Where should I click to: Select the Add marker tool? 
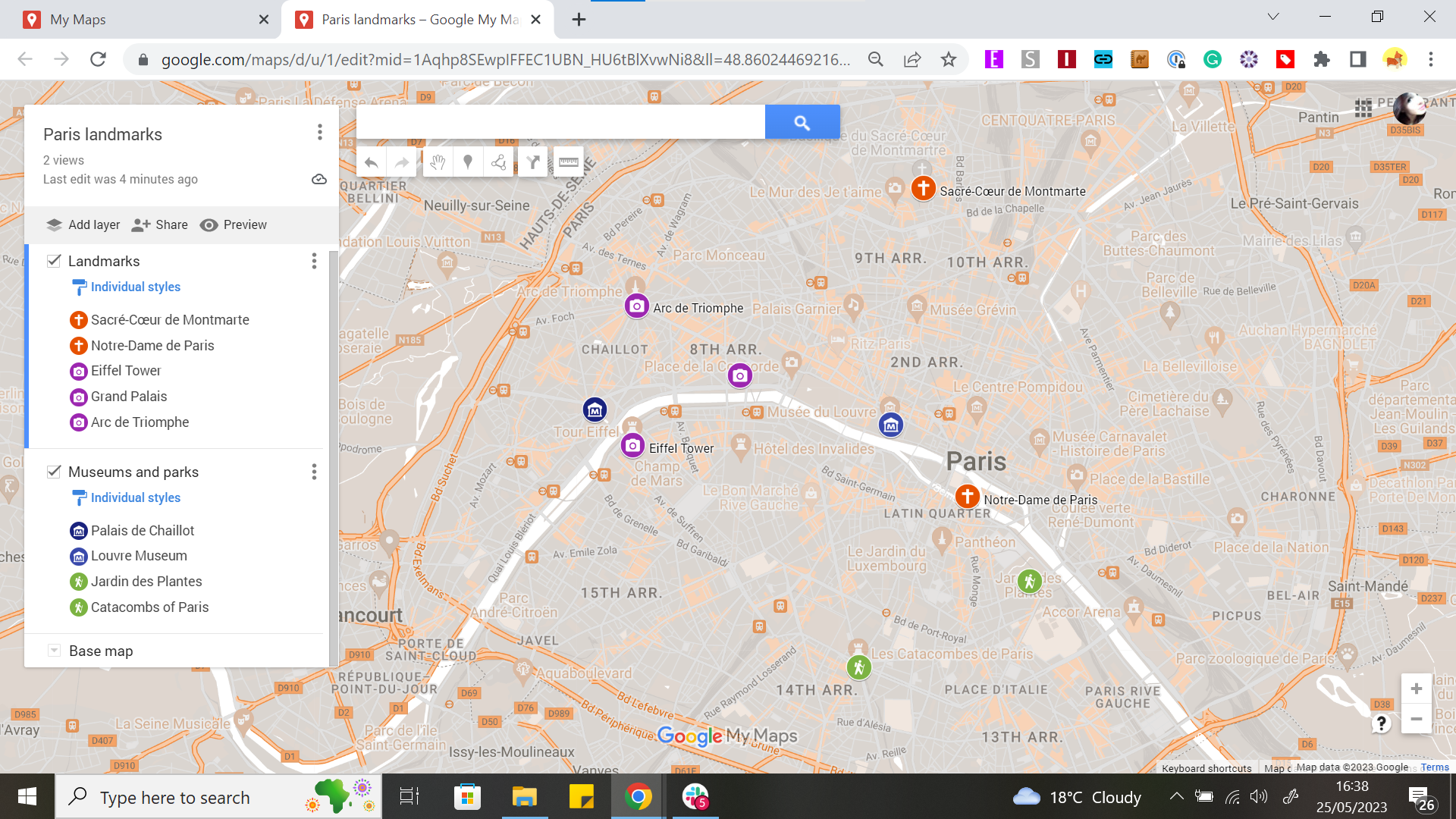[x=468, y=162]
